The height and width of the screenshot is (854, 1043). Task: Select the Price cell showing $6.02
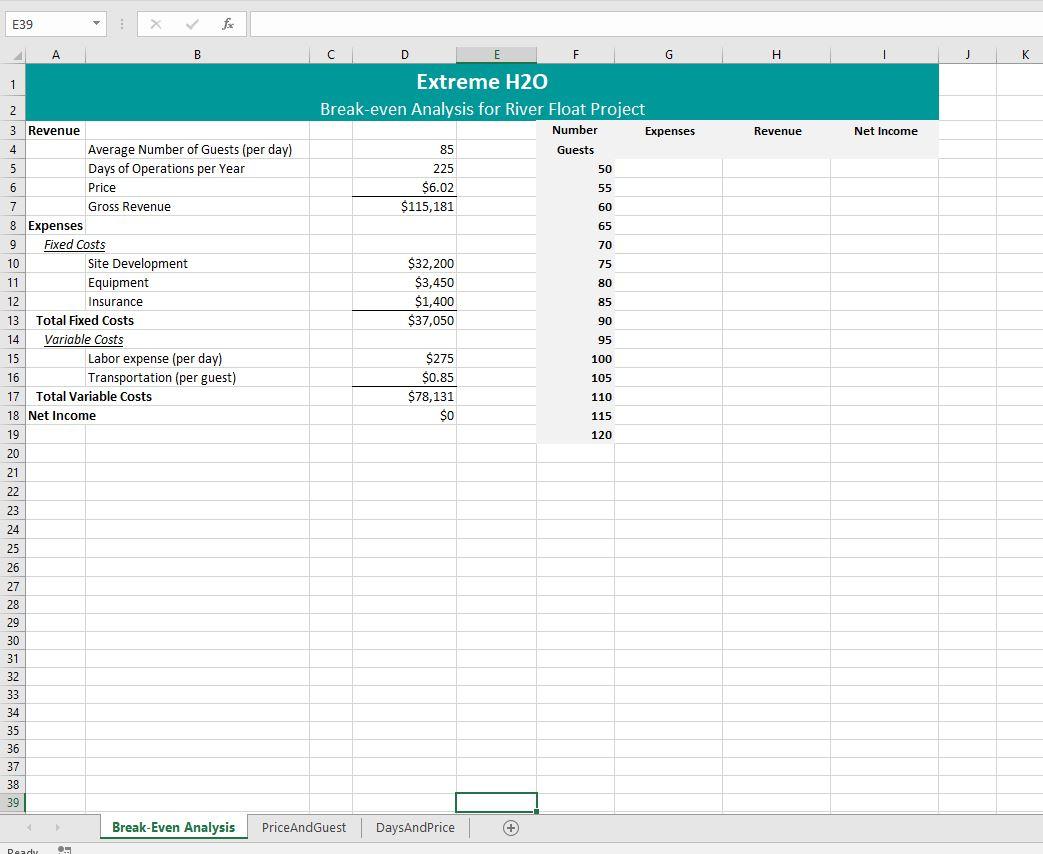click(x=405, y=187)
